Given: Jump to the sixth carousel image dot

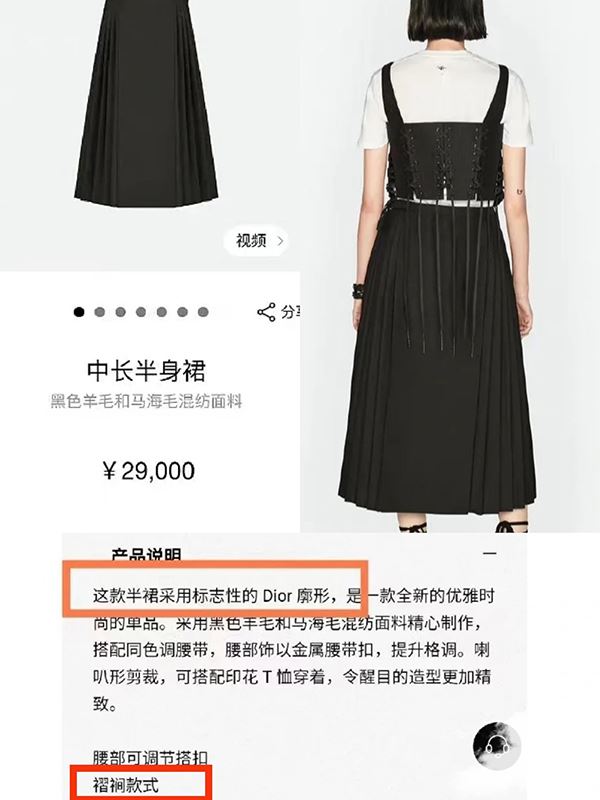Looking at the screenshot, I should pyautogui.click(x=182, y=312).
